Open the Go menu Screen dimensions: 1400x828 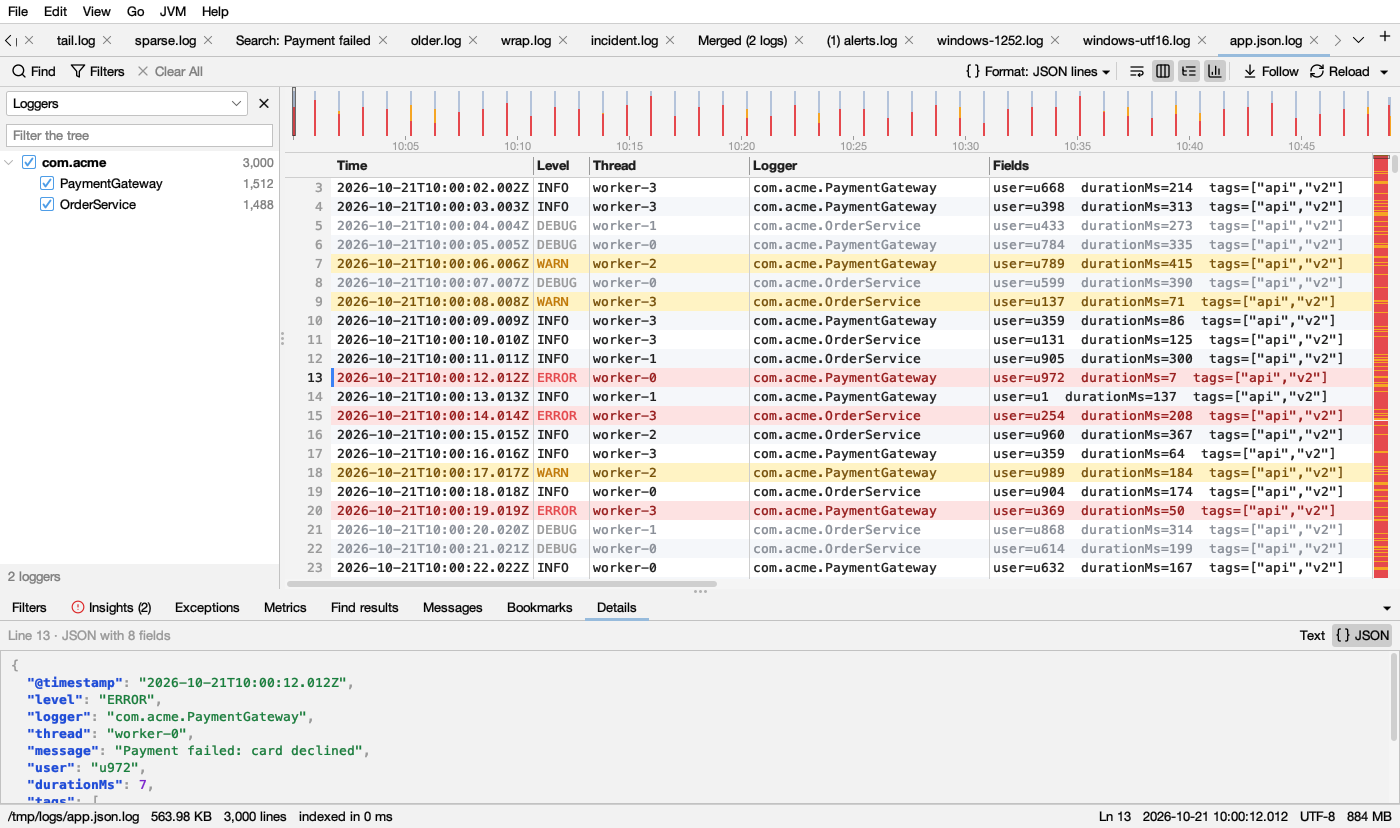click(136, 11)
